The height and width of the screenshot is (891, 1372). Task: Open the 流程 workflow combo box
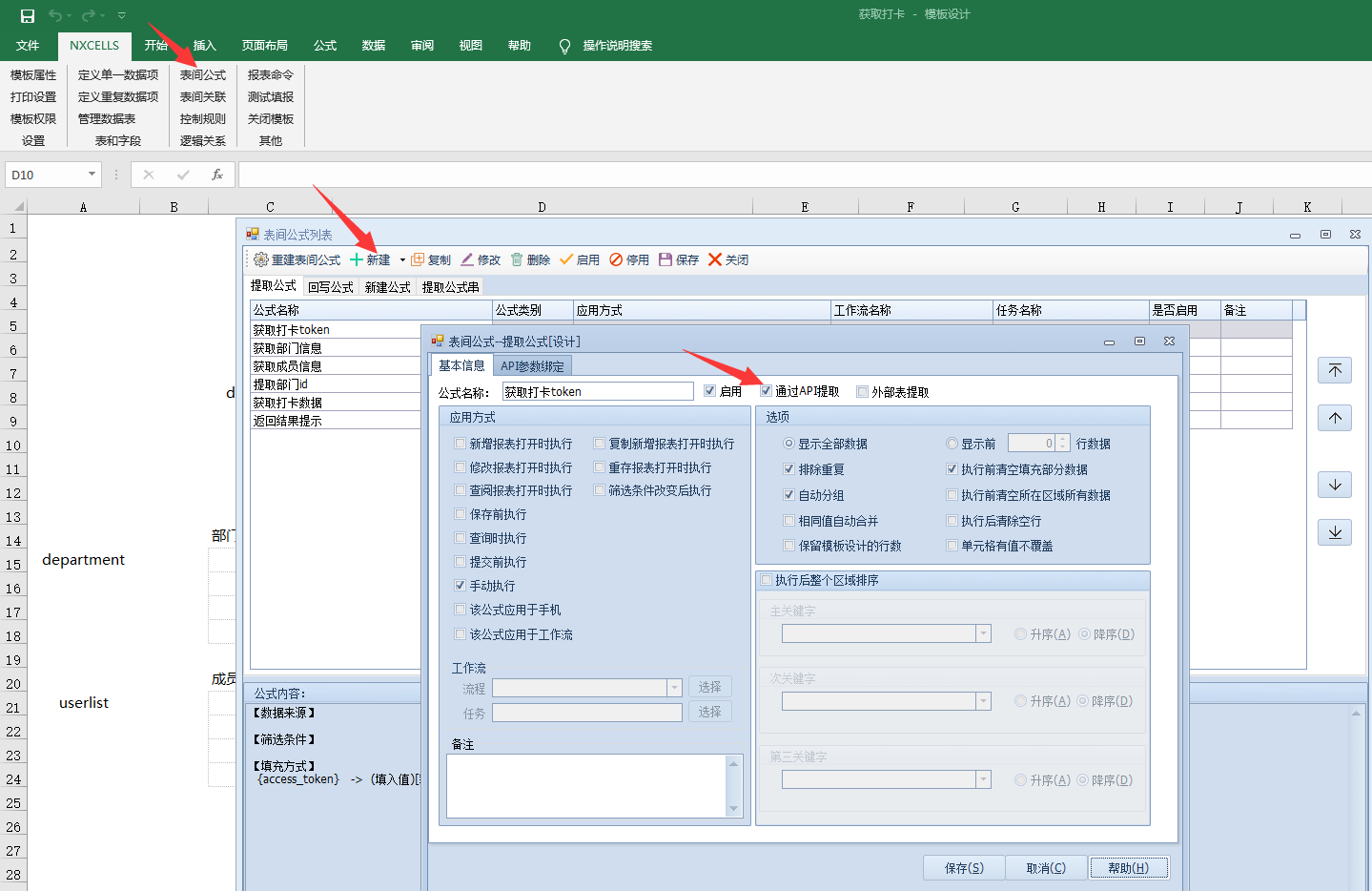point(674,688)
